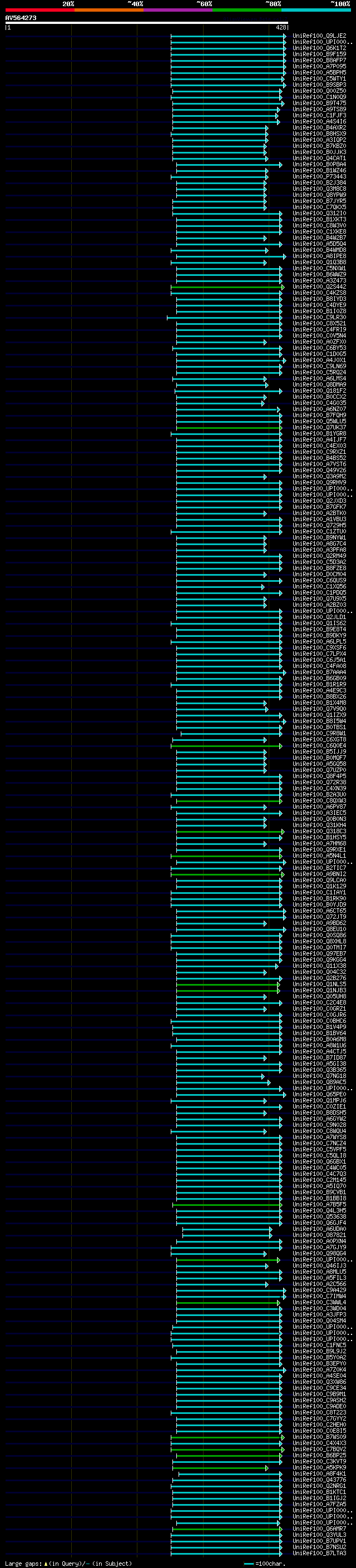Open hit UniRef100_Q6K1T2
This screenshot has width=356, height=1568.
(x=319, y=48)
